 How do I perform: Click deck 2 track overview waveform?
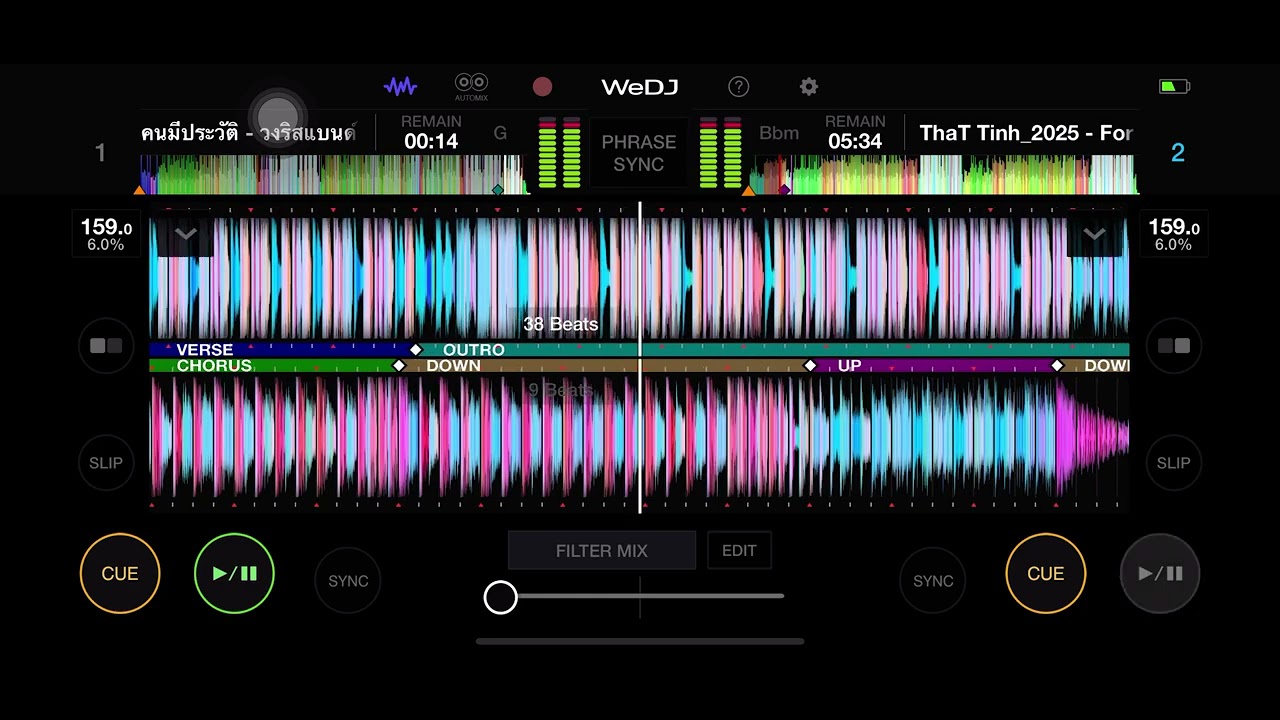tap(943, 174)
